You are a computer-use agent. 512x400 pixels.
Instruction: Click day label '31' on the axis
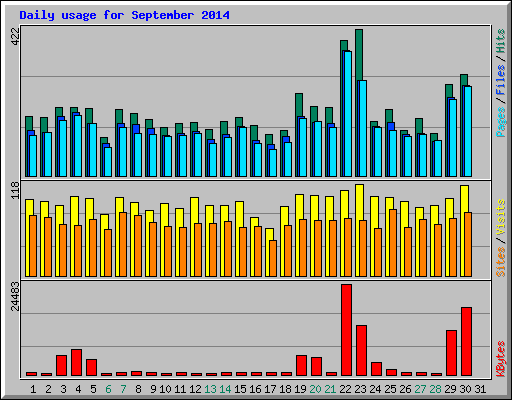coord(480,389)
